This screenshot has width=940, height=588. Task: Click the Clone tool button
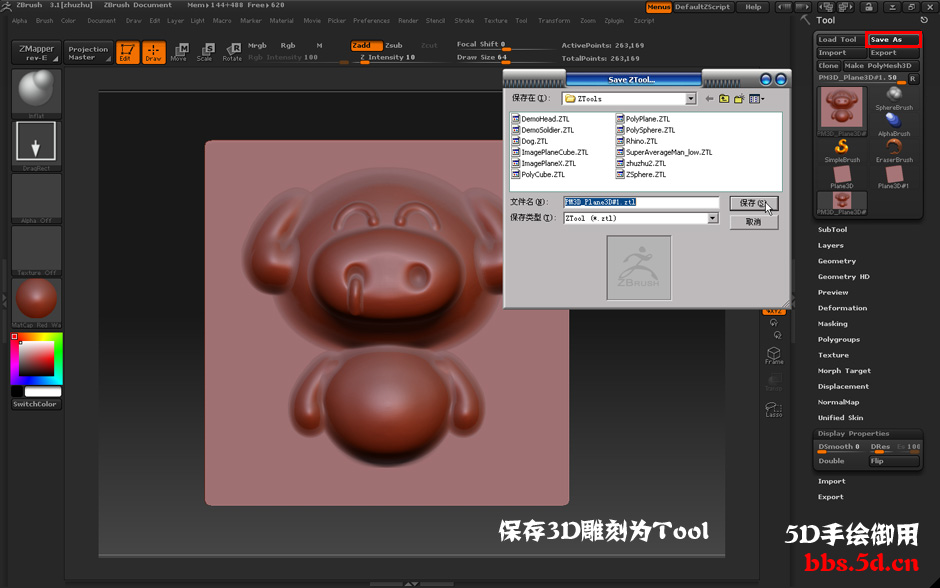(x=828, y=66)
